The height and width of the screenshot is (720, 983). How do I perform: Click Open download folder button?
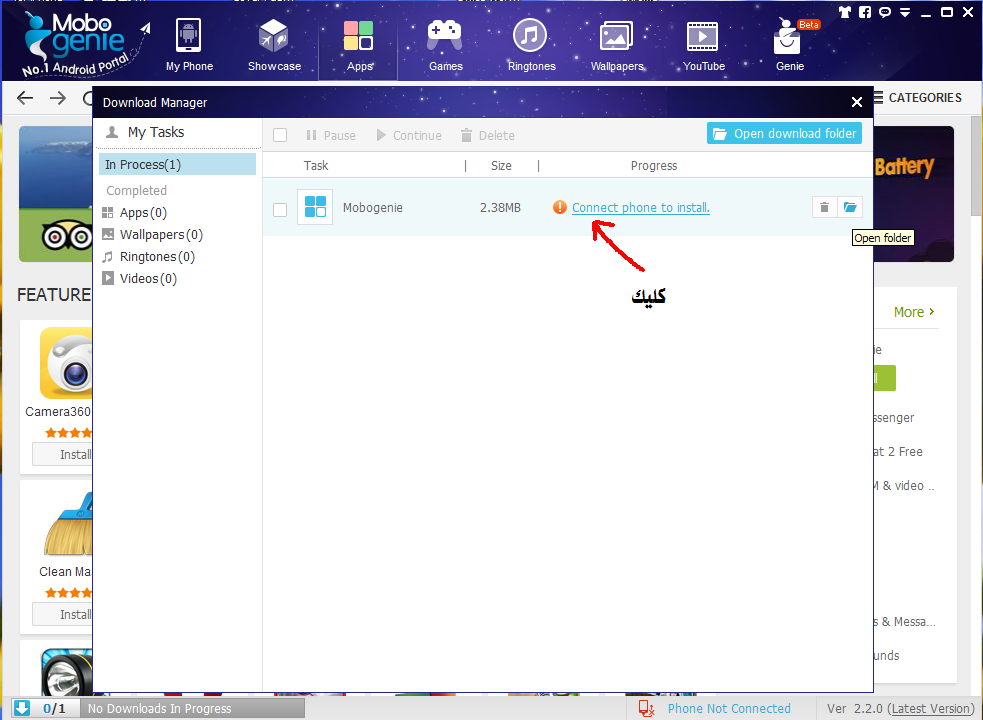(x=784, y=134)
